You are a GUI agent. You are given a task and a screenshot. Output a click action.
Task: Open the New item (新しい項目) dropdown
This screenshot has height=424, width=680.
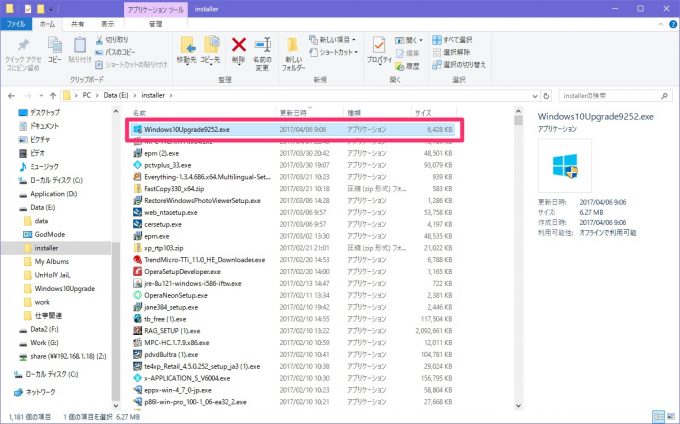pos(333,40)
